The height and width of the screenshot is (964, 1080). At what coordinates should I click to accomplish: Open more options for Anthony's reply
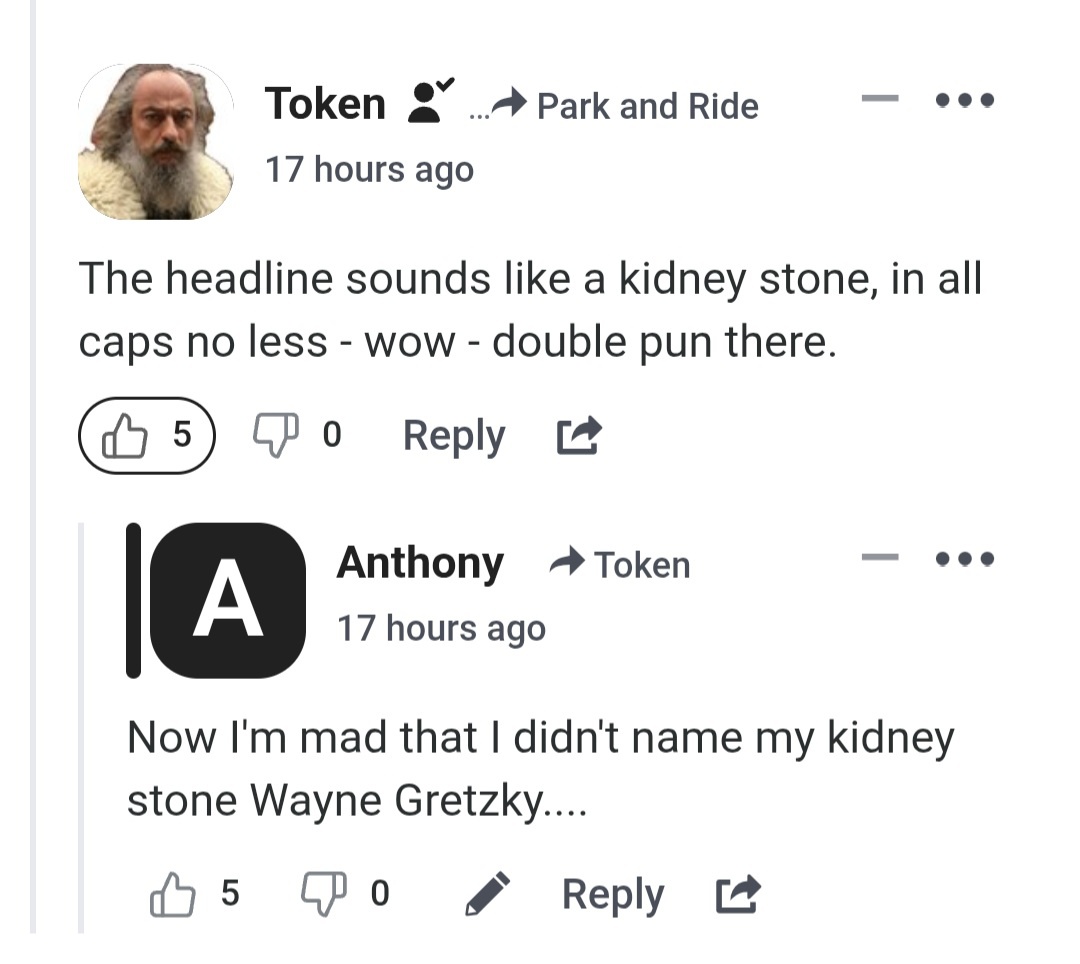[x=963, y=559]
